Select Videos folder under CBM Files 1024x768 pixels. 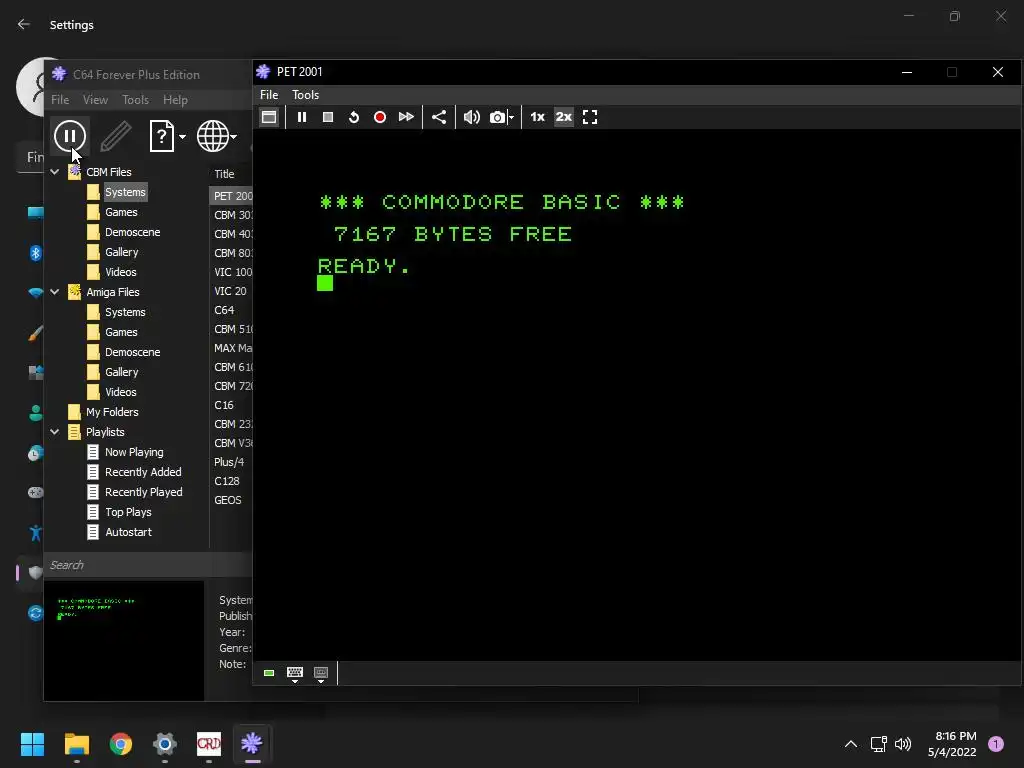[120, 272]
